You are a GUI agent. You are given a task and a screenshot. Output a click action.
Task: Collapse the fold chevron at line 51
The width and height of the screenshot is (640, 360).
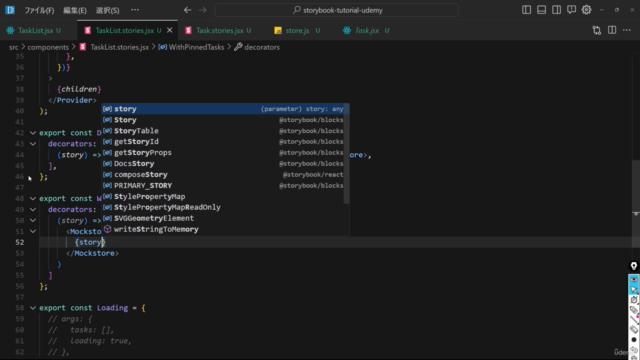tap(33, 231)
